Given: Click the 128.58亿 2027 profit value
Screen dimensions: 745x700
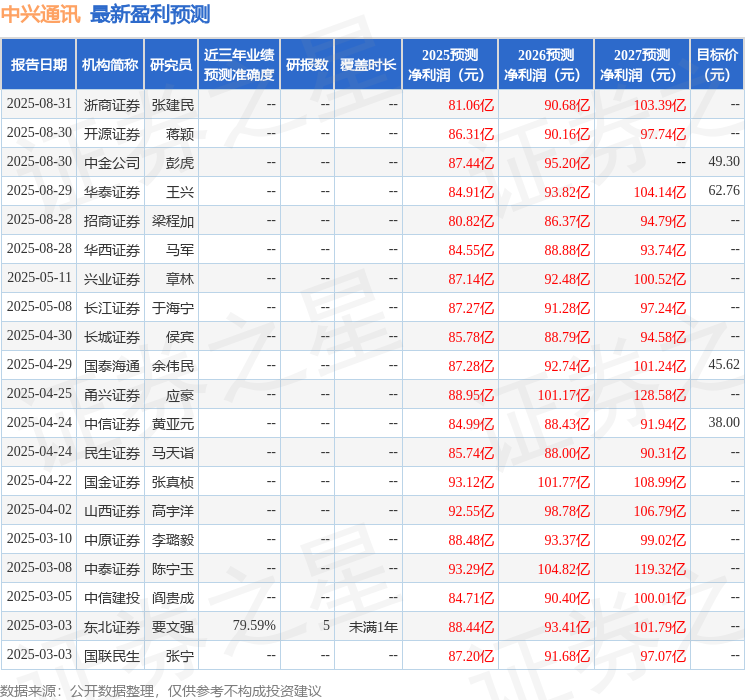Looking at the screenshot, I should pos(660,395).
